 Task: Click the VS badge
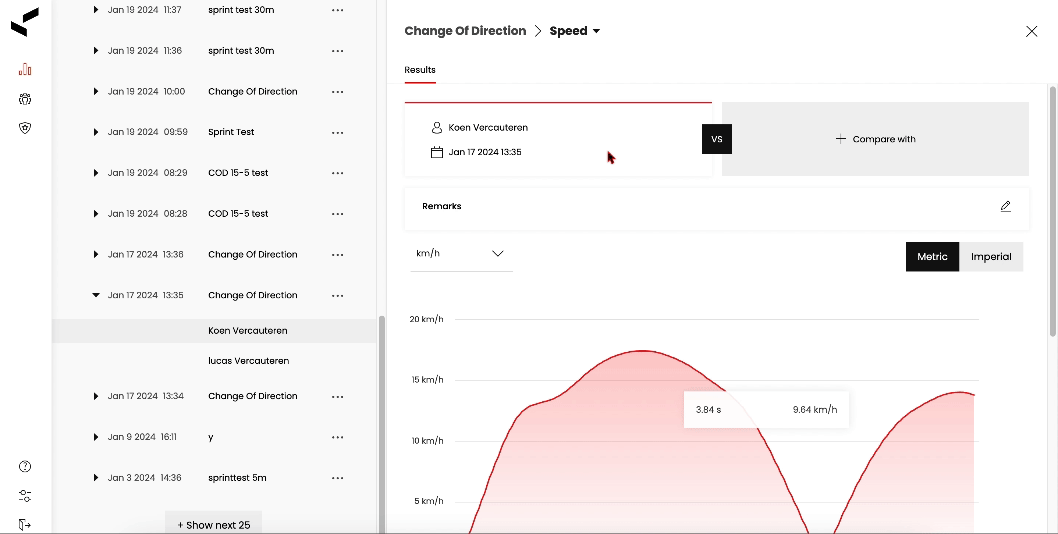717,139
